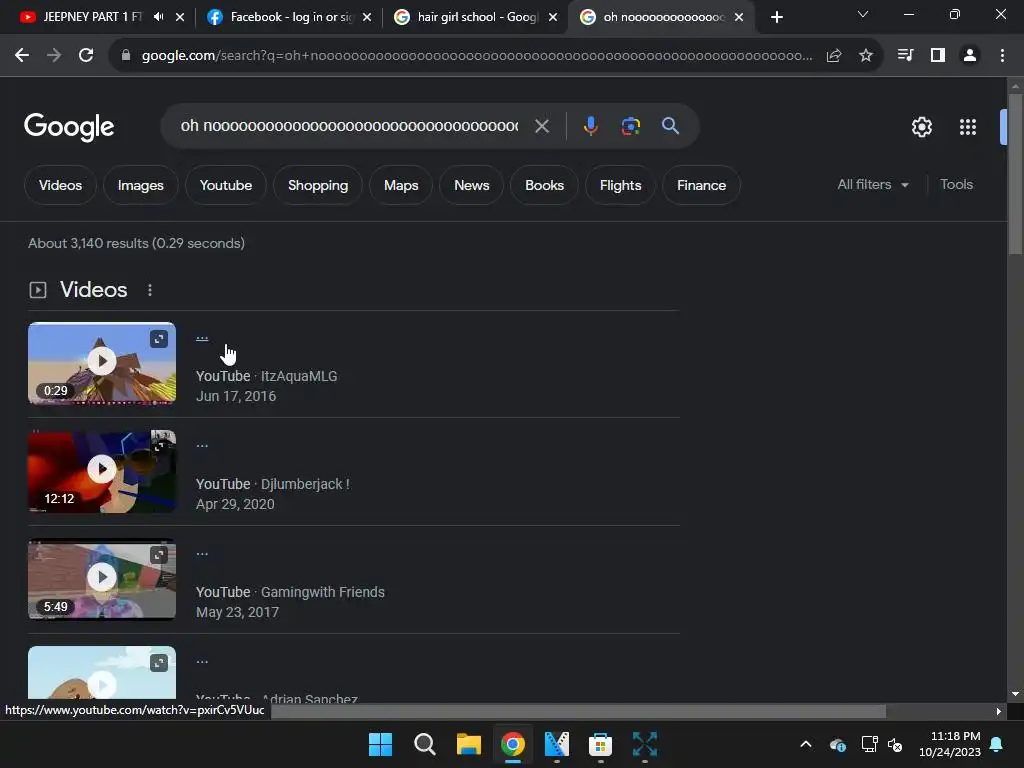The width and height of the screenshot is (1024, 768).
Task: Open Chrome three-dot menu
Action: [1002, 56]
